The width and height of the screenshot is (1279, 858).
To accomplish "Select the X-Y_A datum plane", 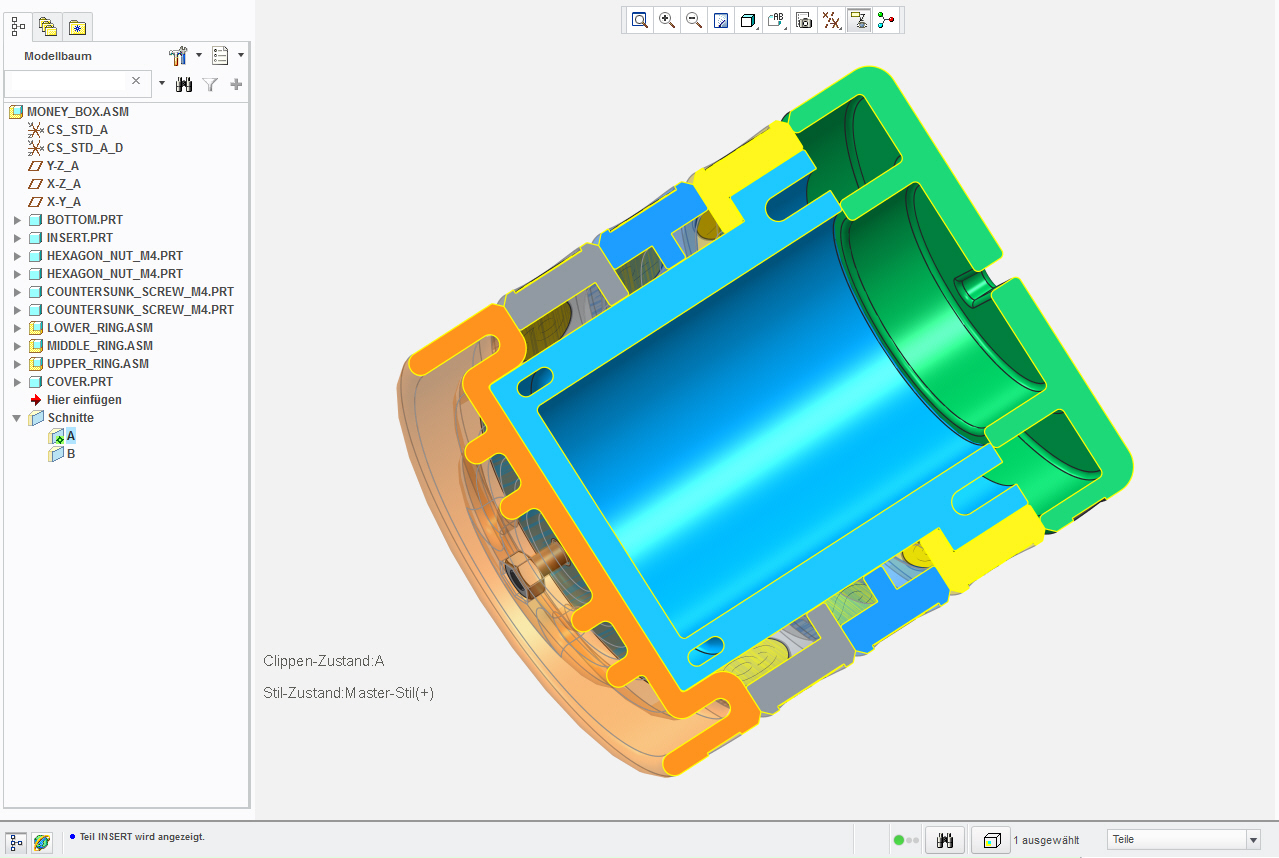I will 64,202.
